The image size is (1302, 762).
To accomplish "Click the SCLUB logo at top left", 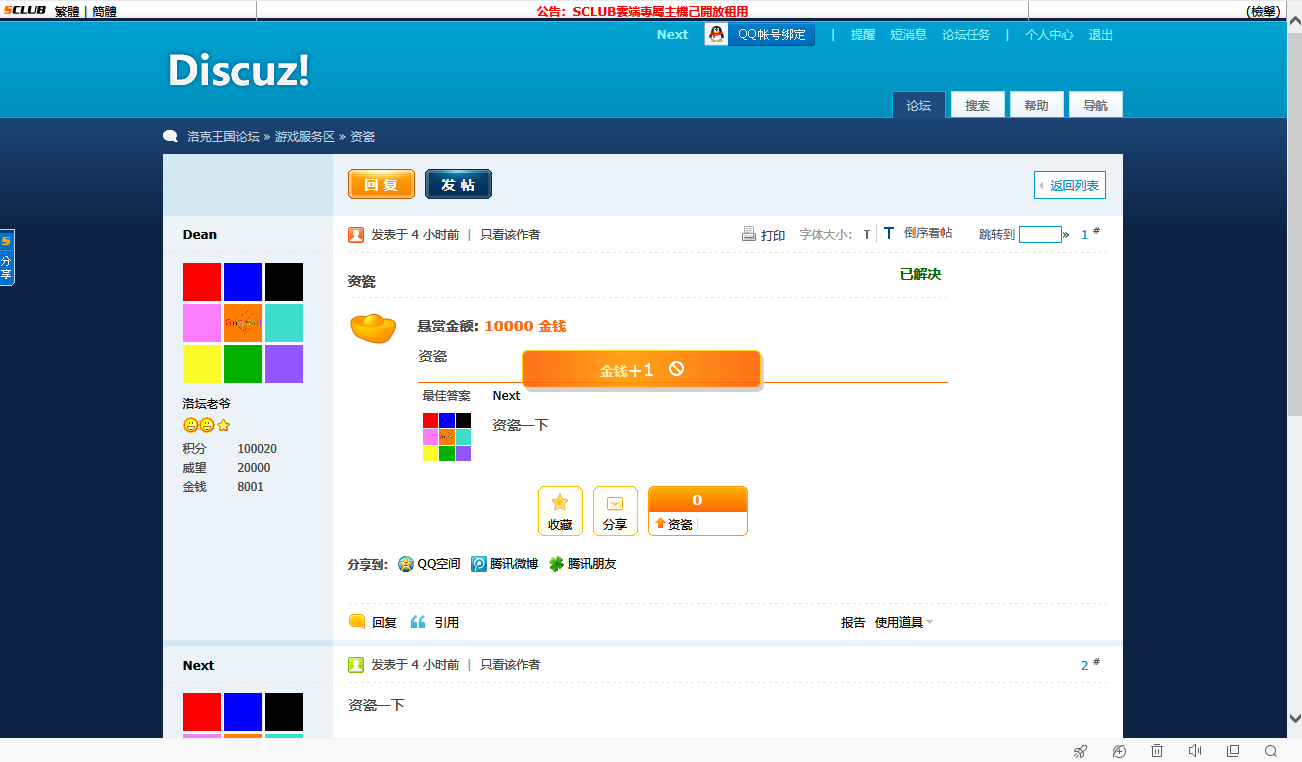I will [x=24, y=11].
